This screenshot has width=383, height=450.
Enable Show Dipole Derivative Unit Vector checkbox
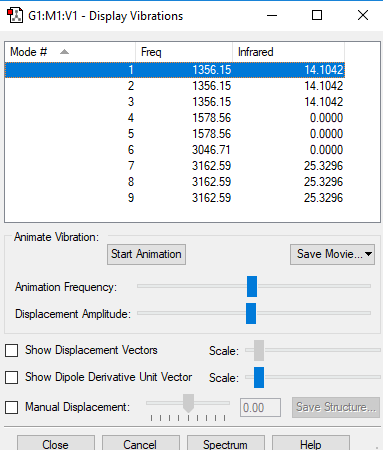(x=12, y=378)
